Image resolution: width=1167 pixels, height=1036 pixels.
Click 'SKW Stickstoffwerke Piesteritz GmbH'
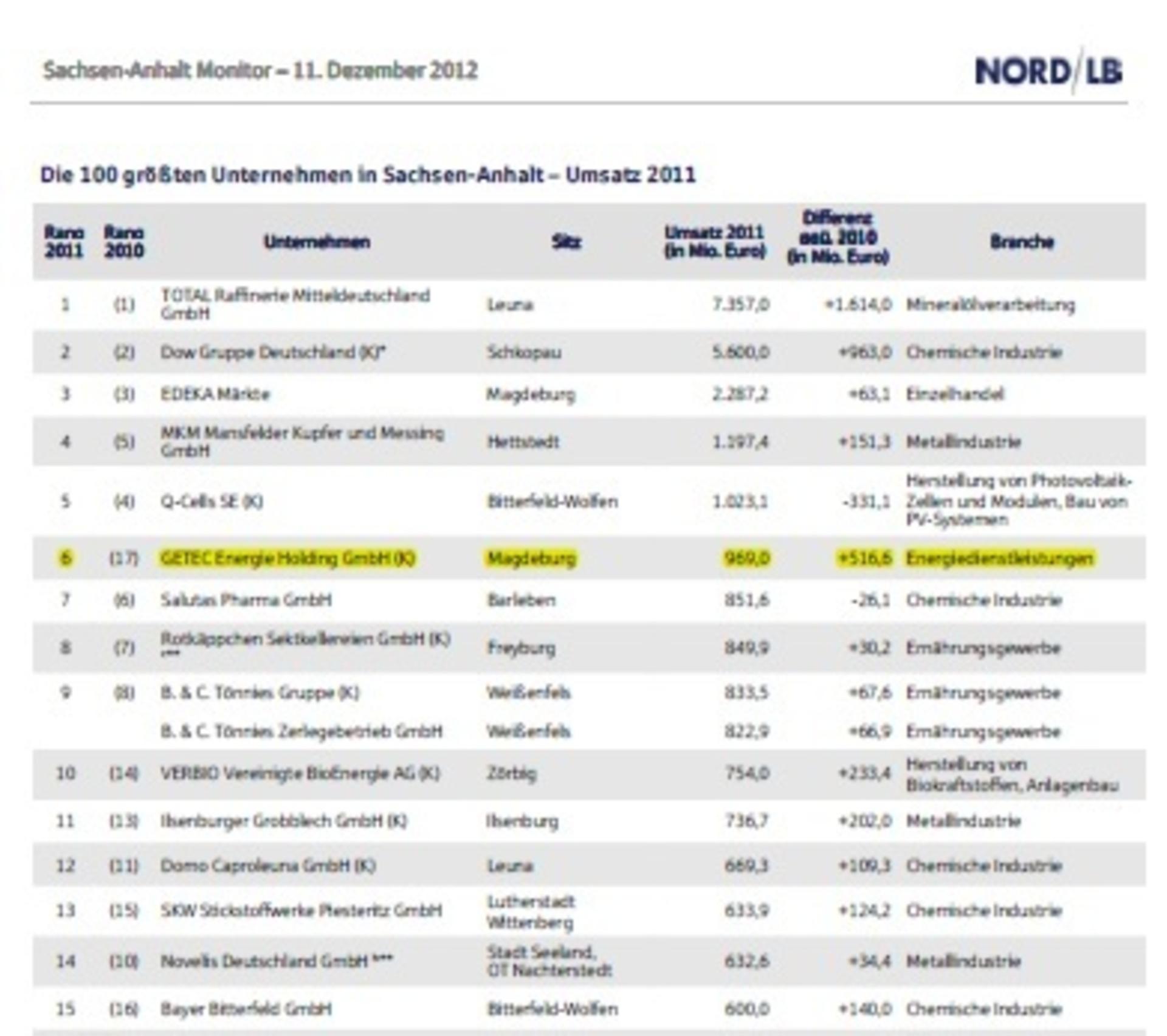[x=301, y=911]
